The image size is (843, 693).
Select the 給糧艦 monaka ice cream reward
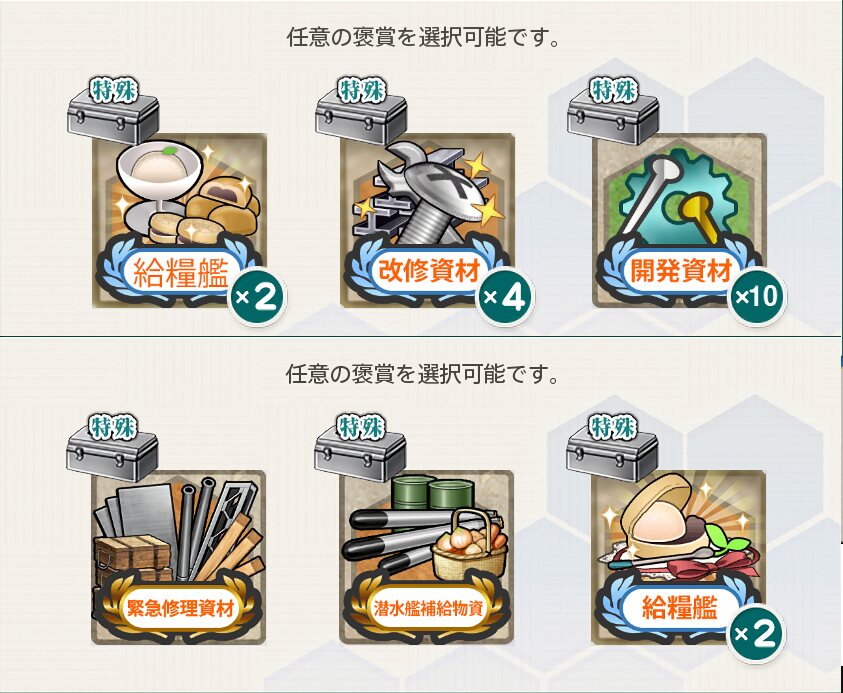click(x=678, y=558)
